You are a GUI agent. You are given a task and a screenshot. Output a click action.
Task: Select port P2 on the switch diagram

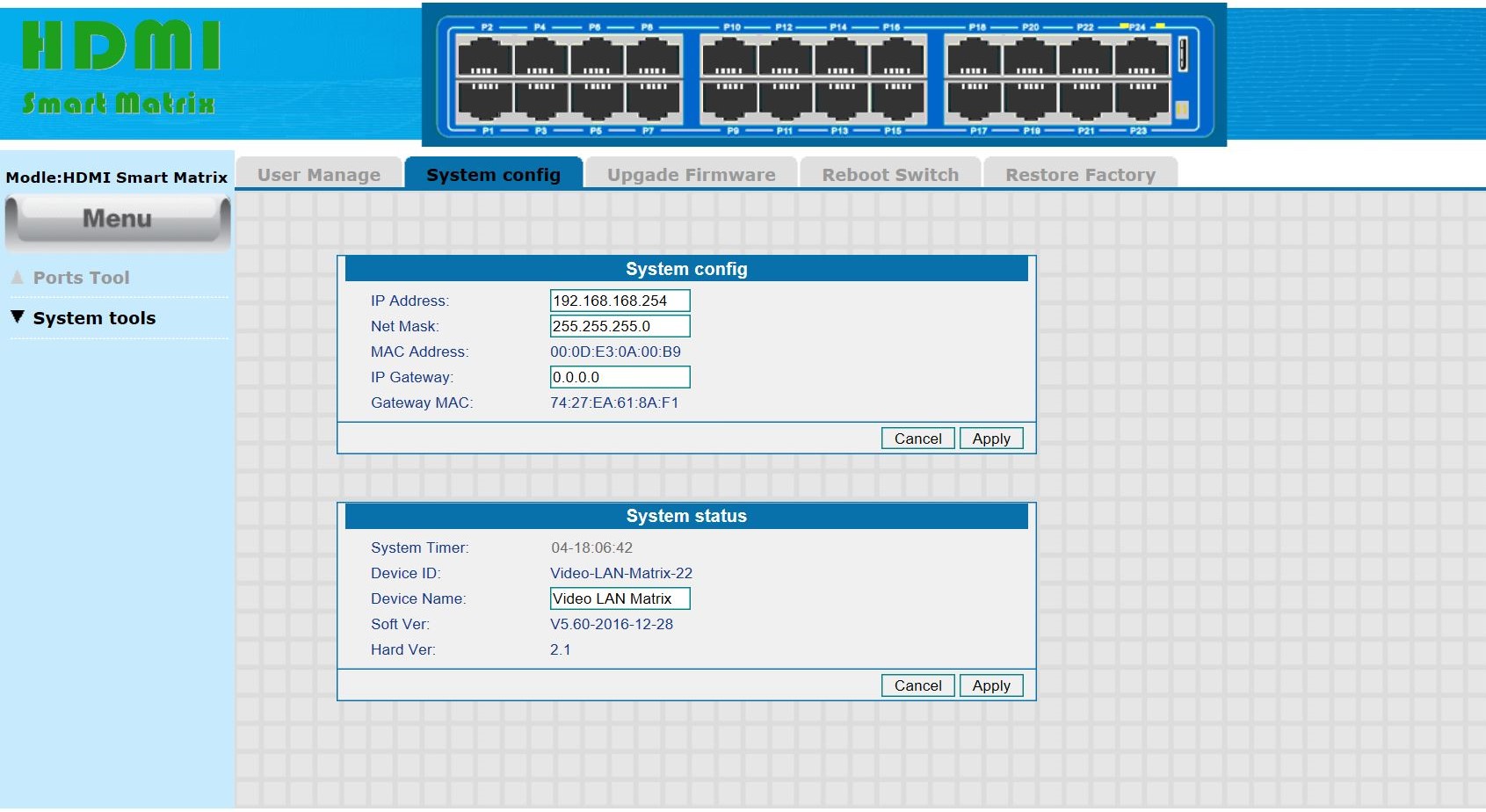tap(485, 57)
